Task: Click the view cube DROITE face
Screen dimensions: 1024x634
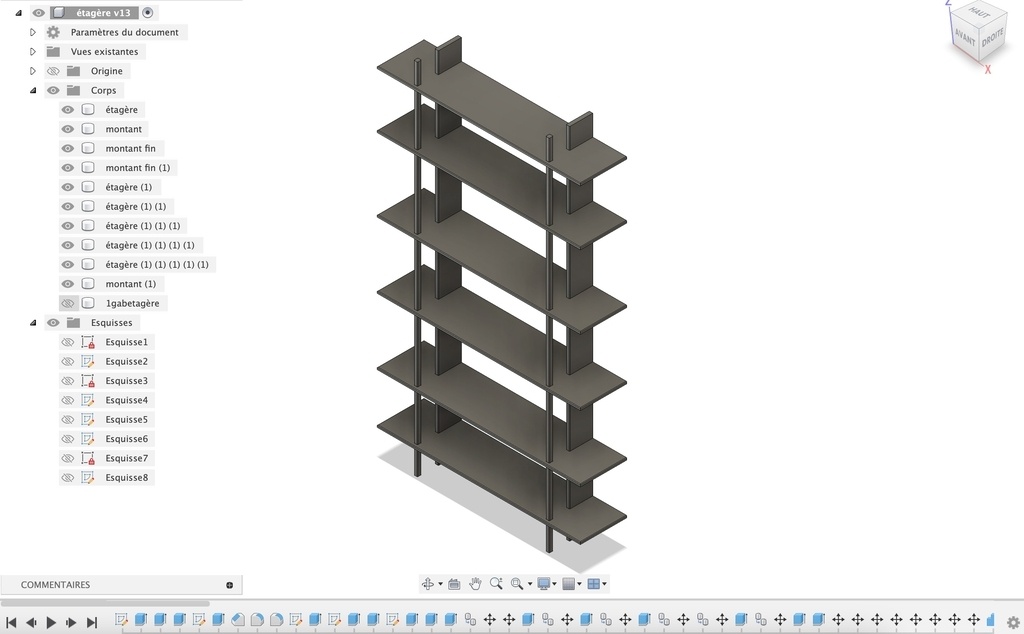Action: coord(992,38)
